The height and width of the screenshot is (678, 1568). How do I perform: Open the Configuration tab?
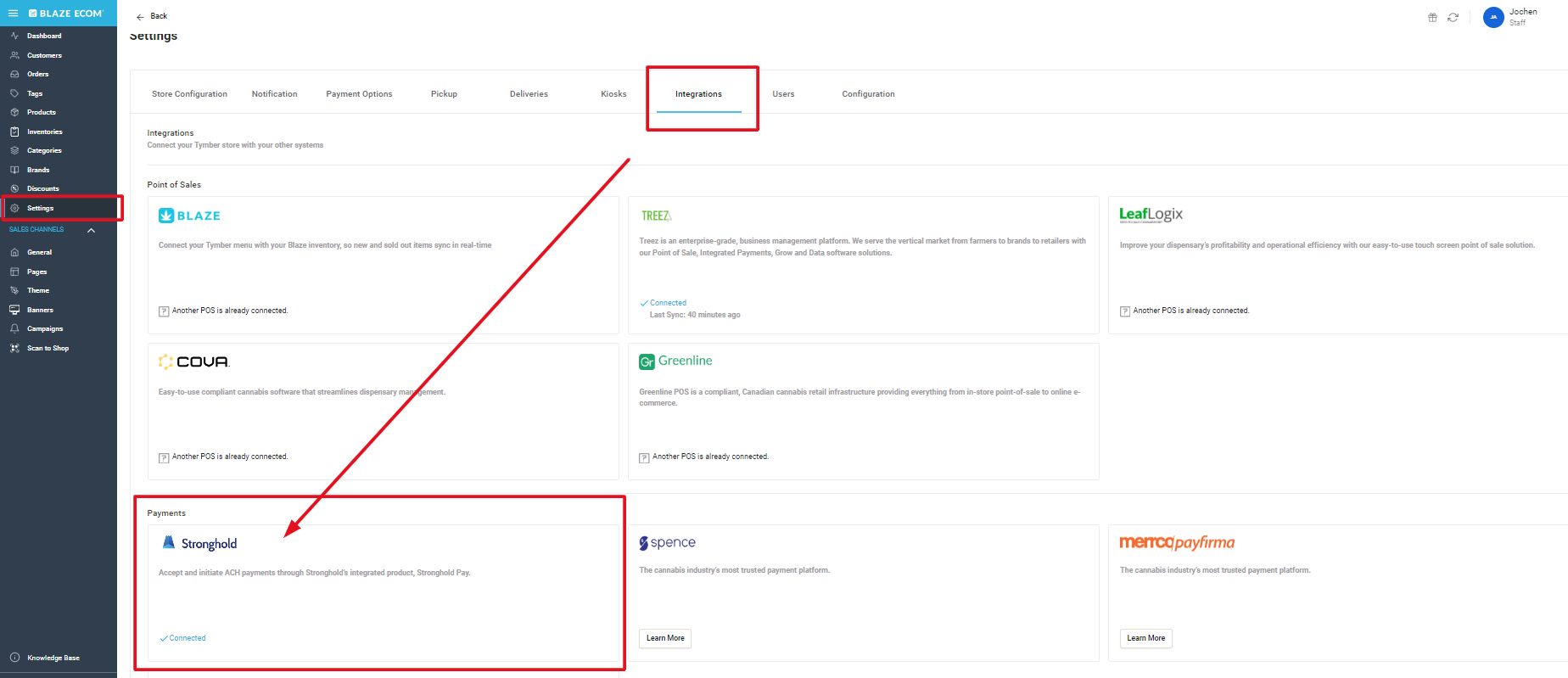[868, 94]
